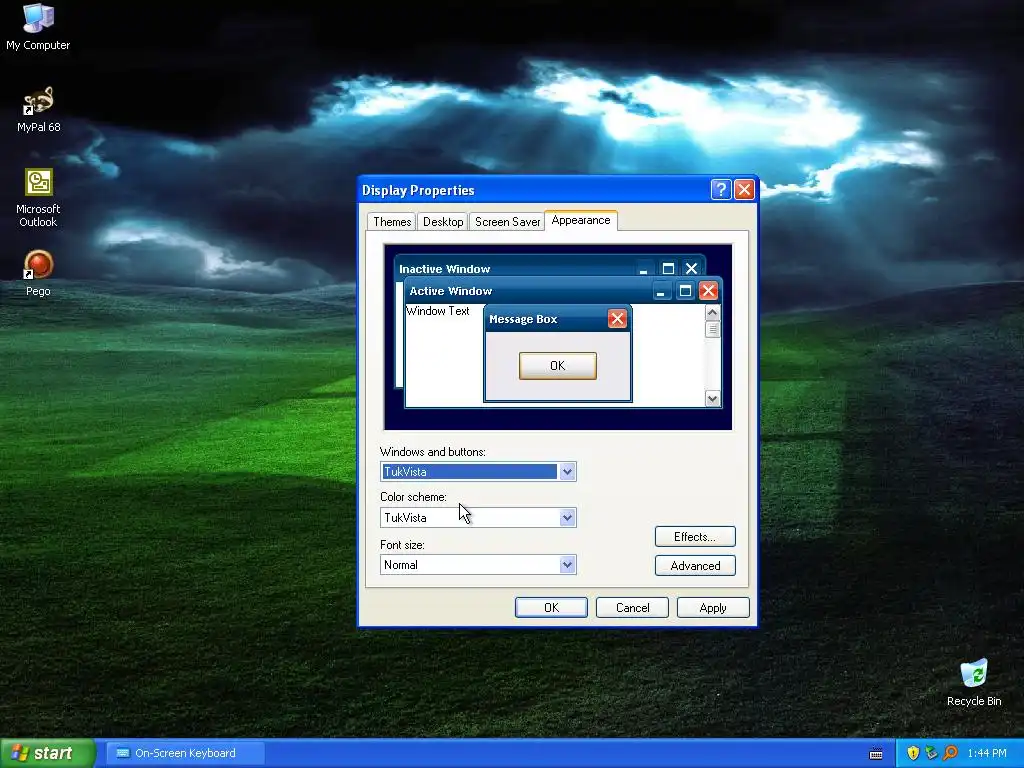Click the taskbar clock showing 1:44 PM
This screenshot has height=768, width=1024.
pos(987,753)
